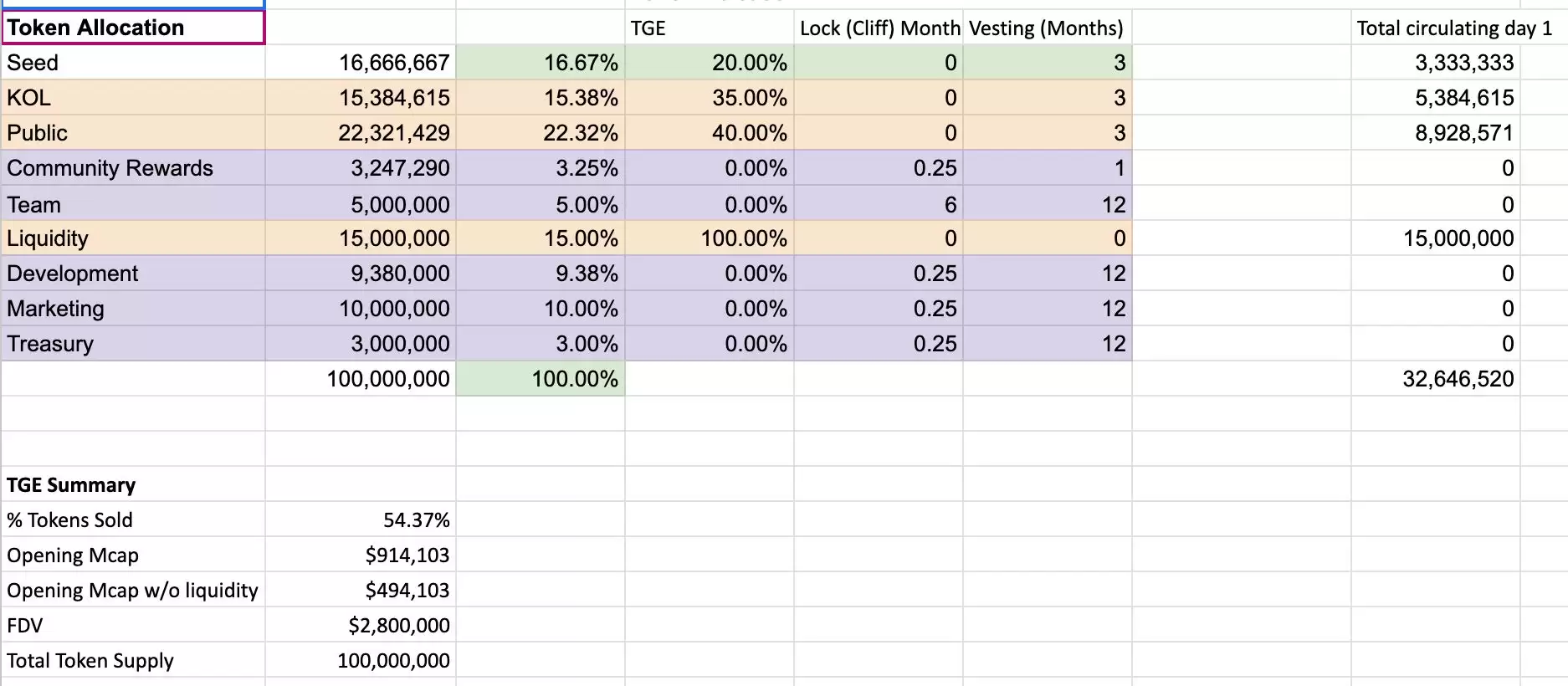Select the "Lock (Cliff) Month" column header
Image resolution: width=1568 pixels, height=686 pixels.
point(879,28)
